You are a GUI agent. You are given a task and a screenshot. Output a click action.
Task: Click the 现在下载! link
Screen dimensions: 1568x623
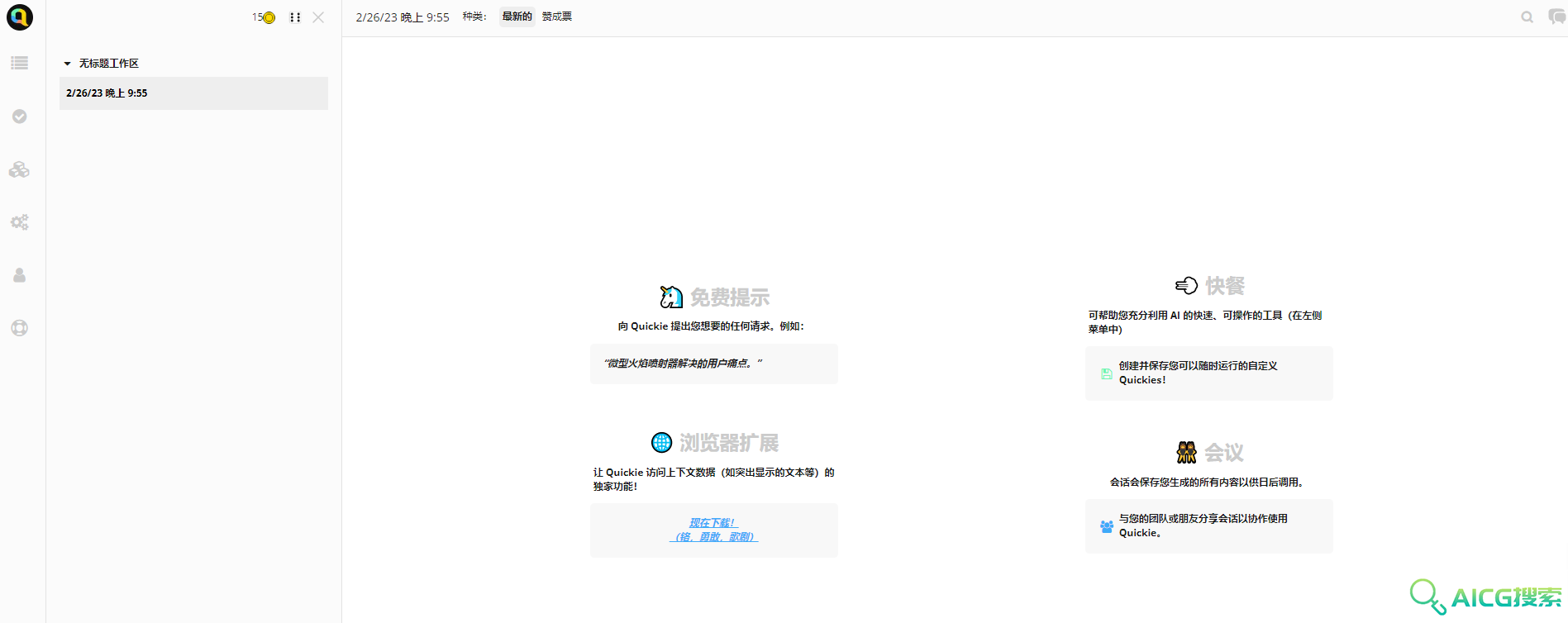pyautogui.click(x=713, y=523)
